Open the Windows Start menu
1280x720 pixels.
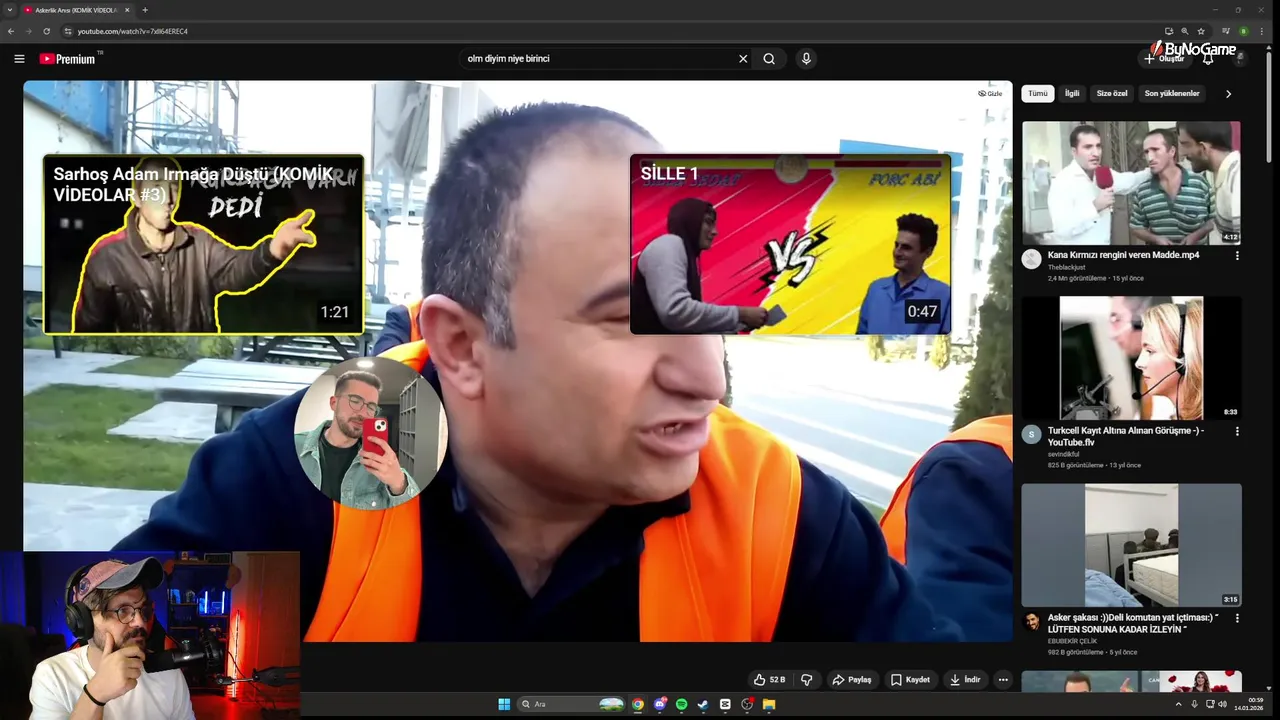504,704
